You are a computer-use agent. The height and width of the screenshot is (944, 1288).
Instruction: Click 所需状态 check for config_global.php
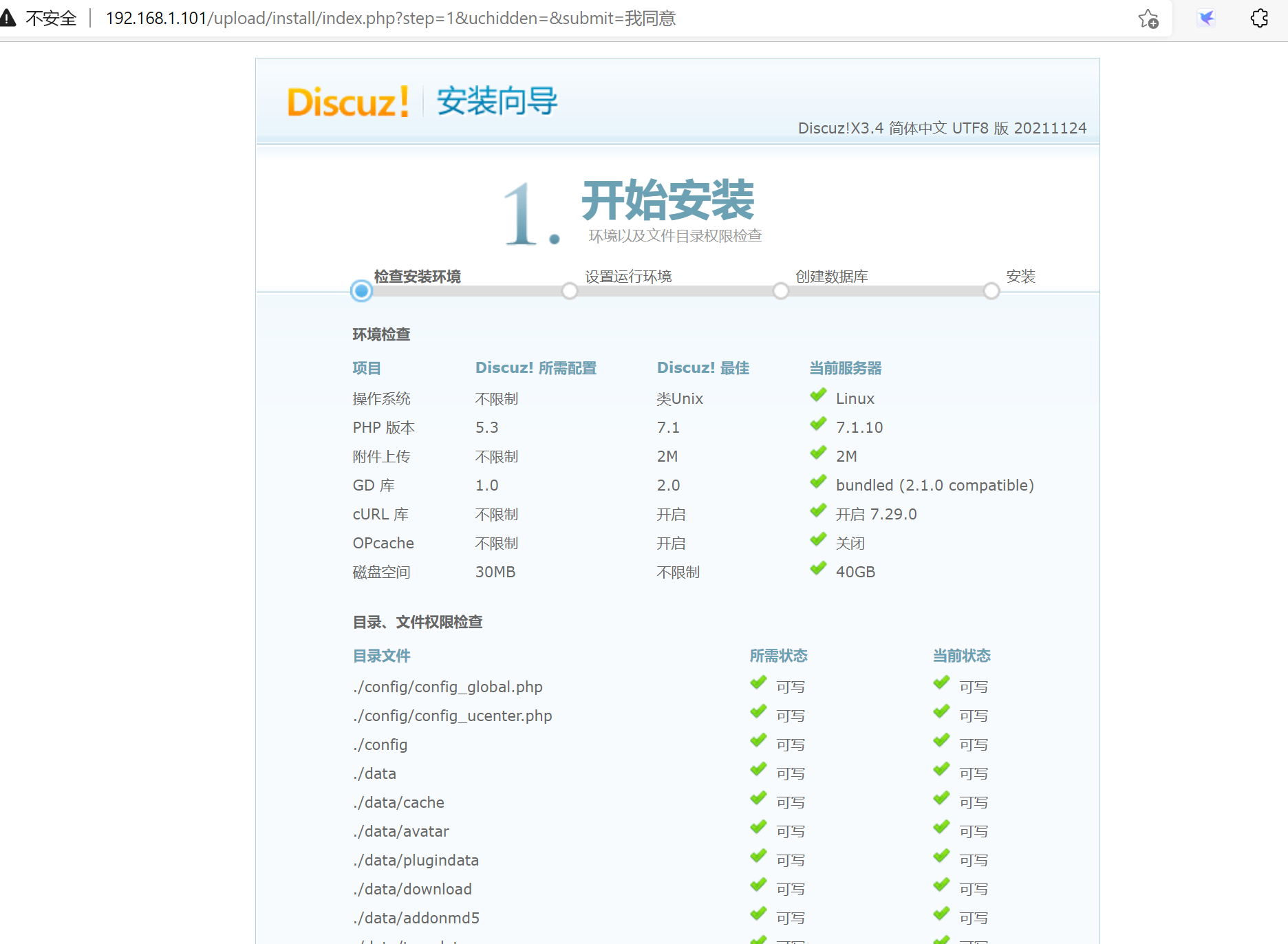(758, 683)
